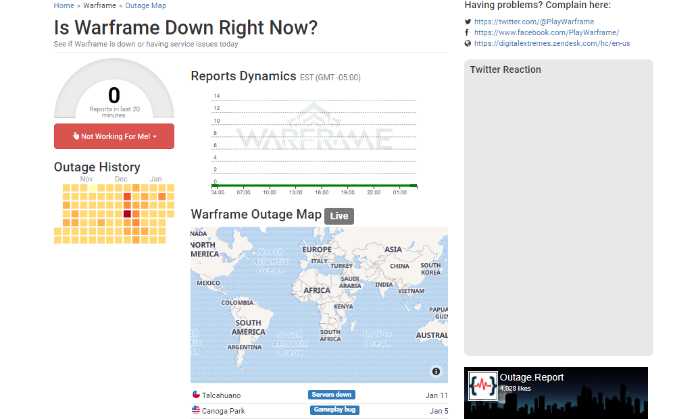Open the facebook.com/PlayWarframe link

coord(546,32)
